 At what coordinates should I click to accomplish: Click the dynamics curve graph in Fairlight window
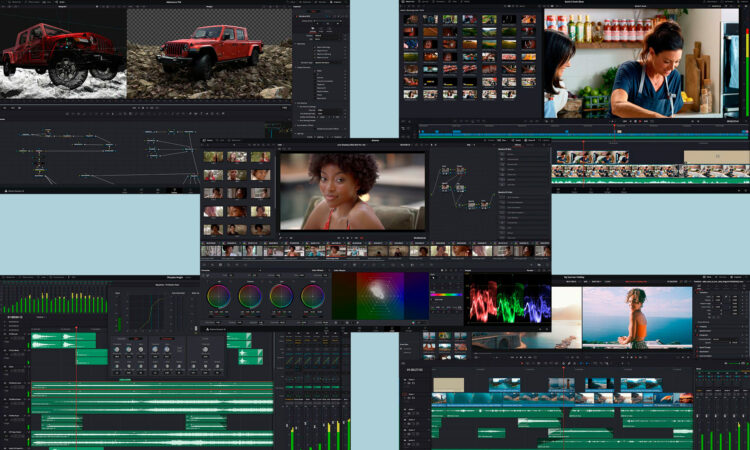tap(146, 312)
